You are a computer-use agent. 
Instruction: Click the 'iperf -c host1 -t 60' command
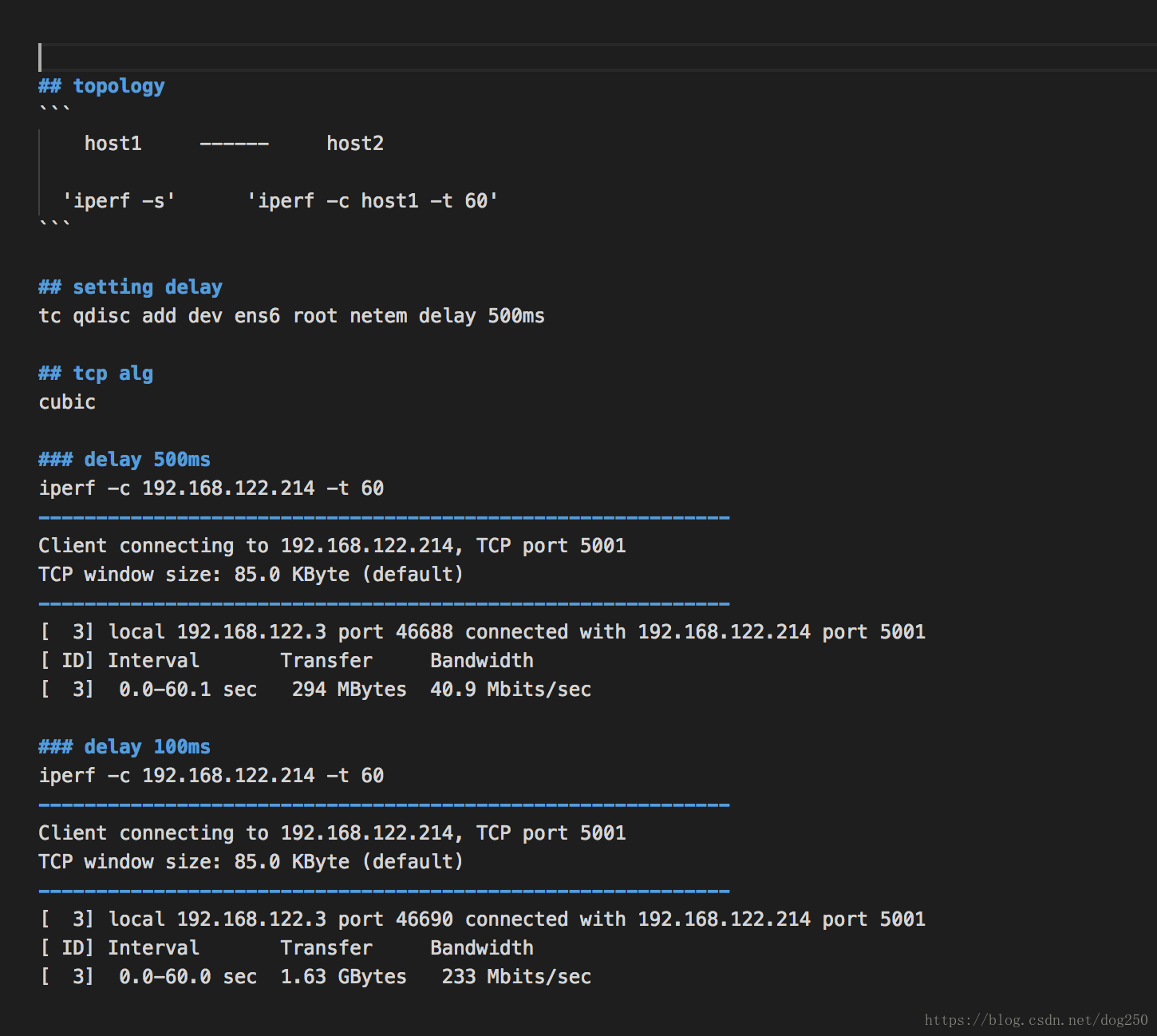[x=373, y=201]
